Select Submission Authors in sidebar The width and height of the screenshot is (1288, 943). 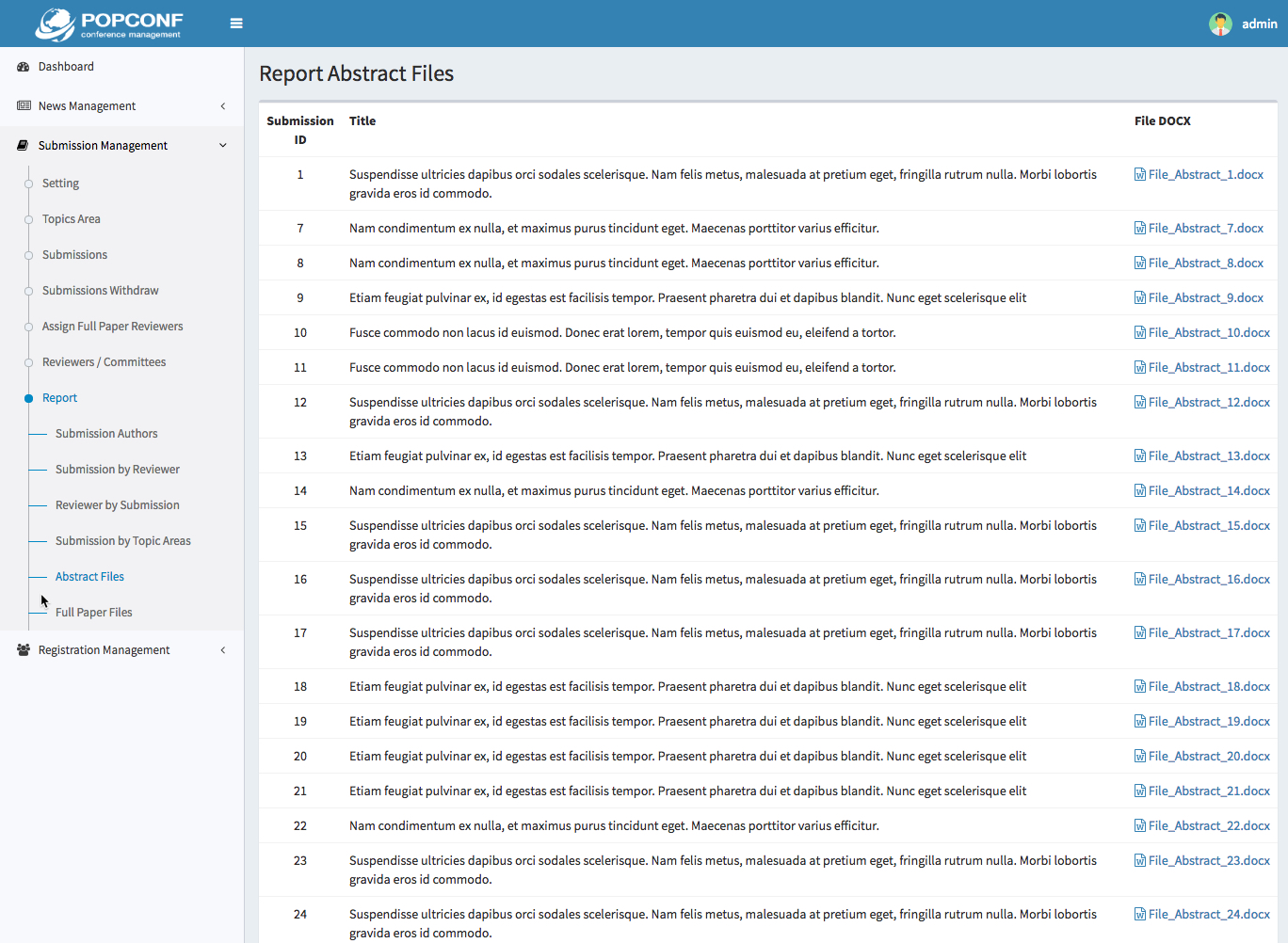click(x=106, y=434)
